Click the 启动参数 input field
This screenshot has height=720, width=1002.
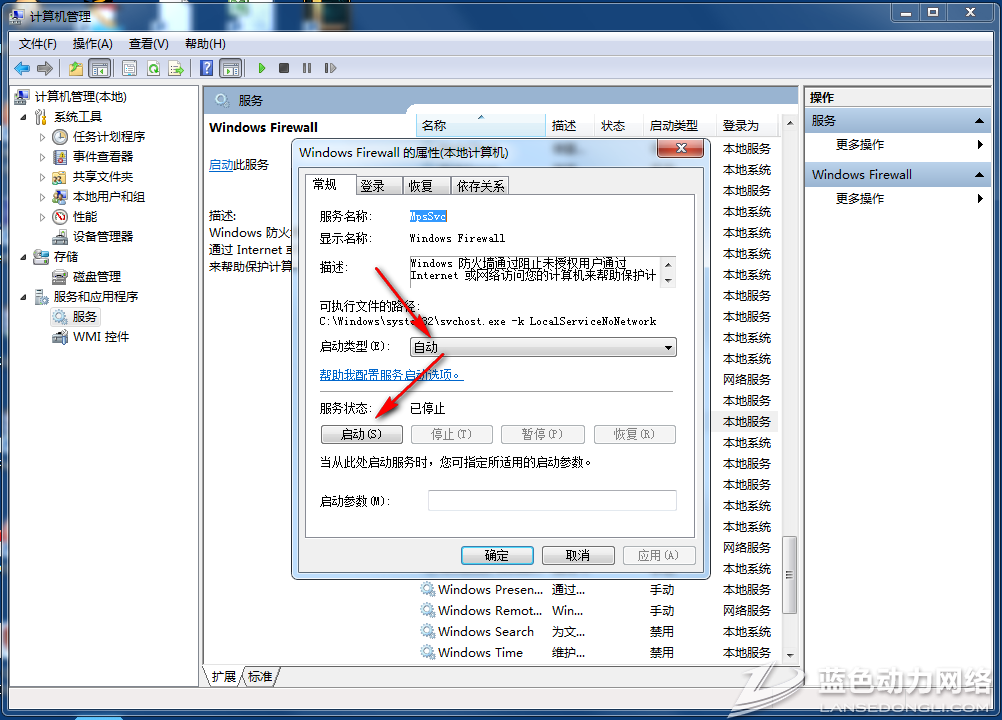point(552,500)
